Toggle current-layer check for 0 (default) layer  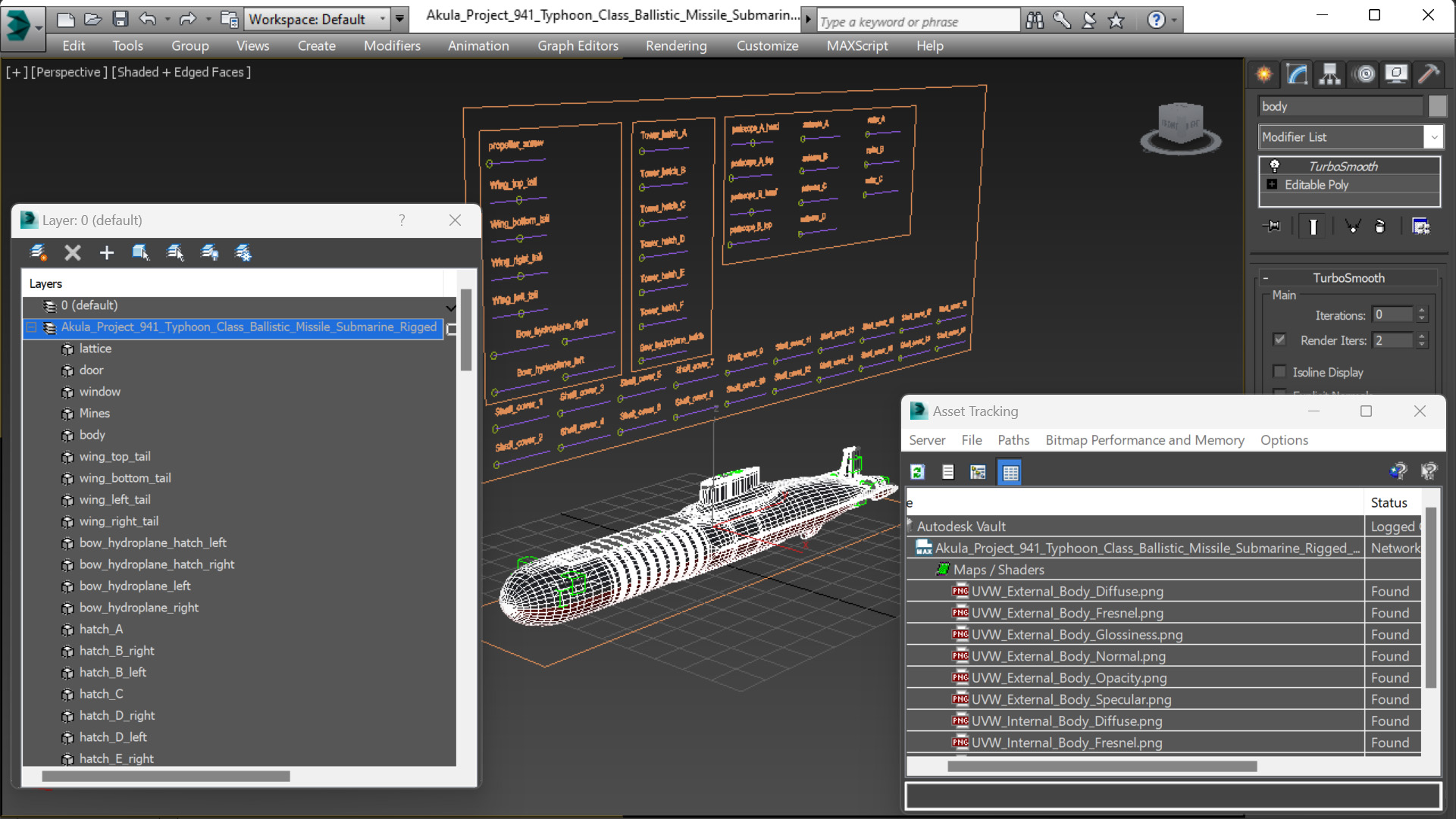[x=451, y=308]
